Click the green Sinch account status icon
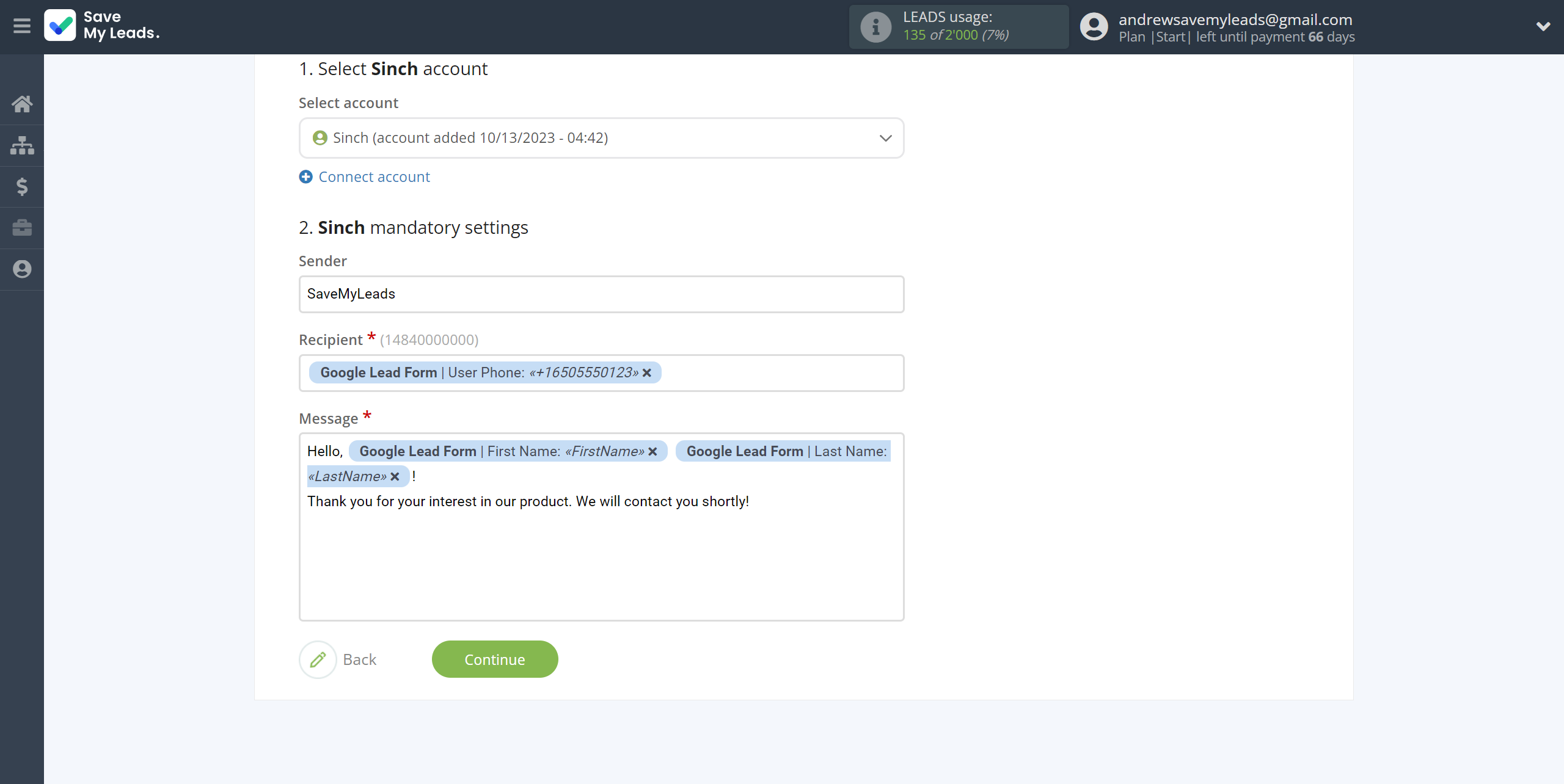This screenshot has height=784, width=1564. 320,138
